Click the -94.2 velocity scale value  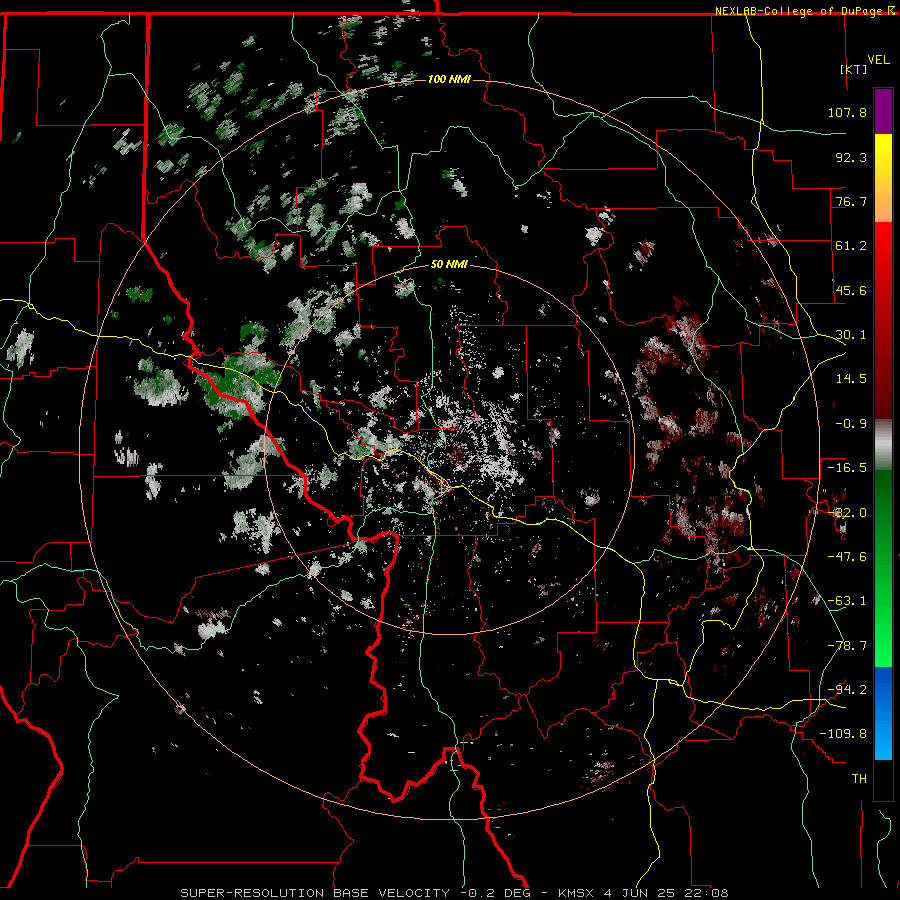[x=847, y=690]
